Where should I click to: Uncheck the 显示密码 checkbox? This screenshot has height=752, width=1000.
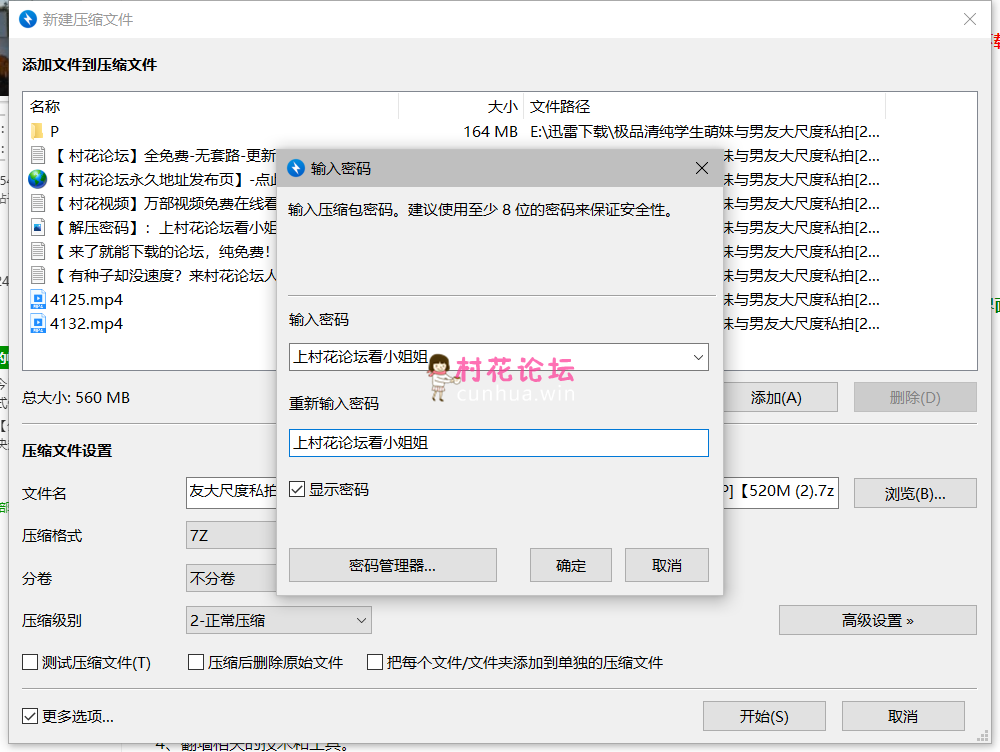(x=297, y=489)
